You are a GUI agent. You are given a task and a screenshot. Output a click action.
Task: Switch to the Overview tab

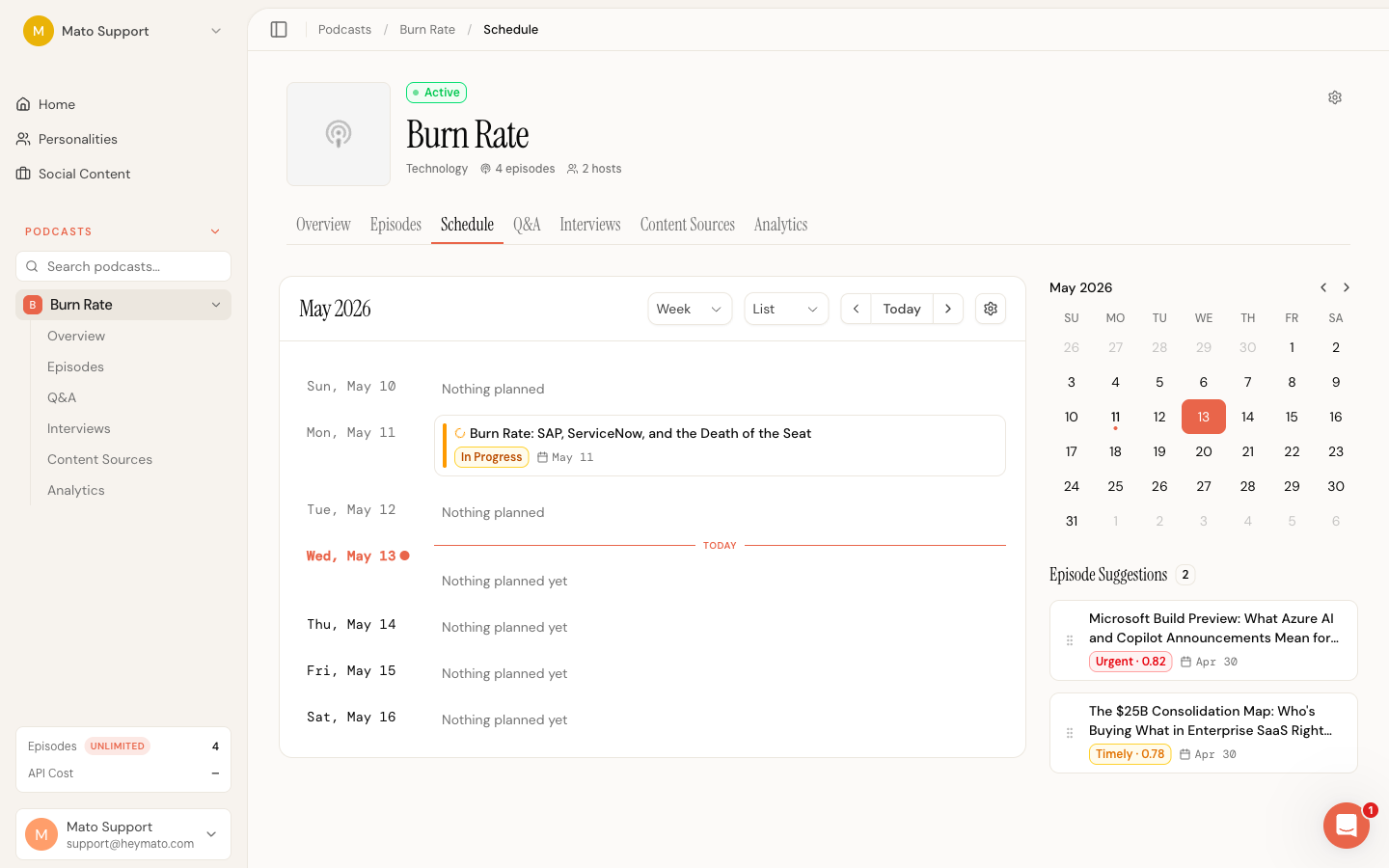point(323,225)
